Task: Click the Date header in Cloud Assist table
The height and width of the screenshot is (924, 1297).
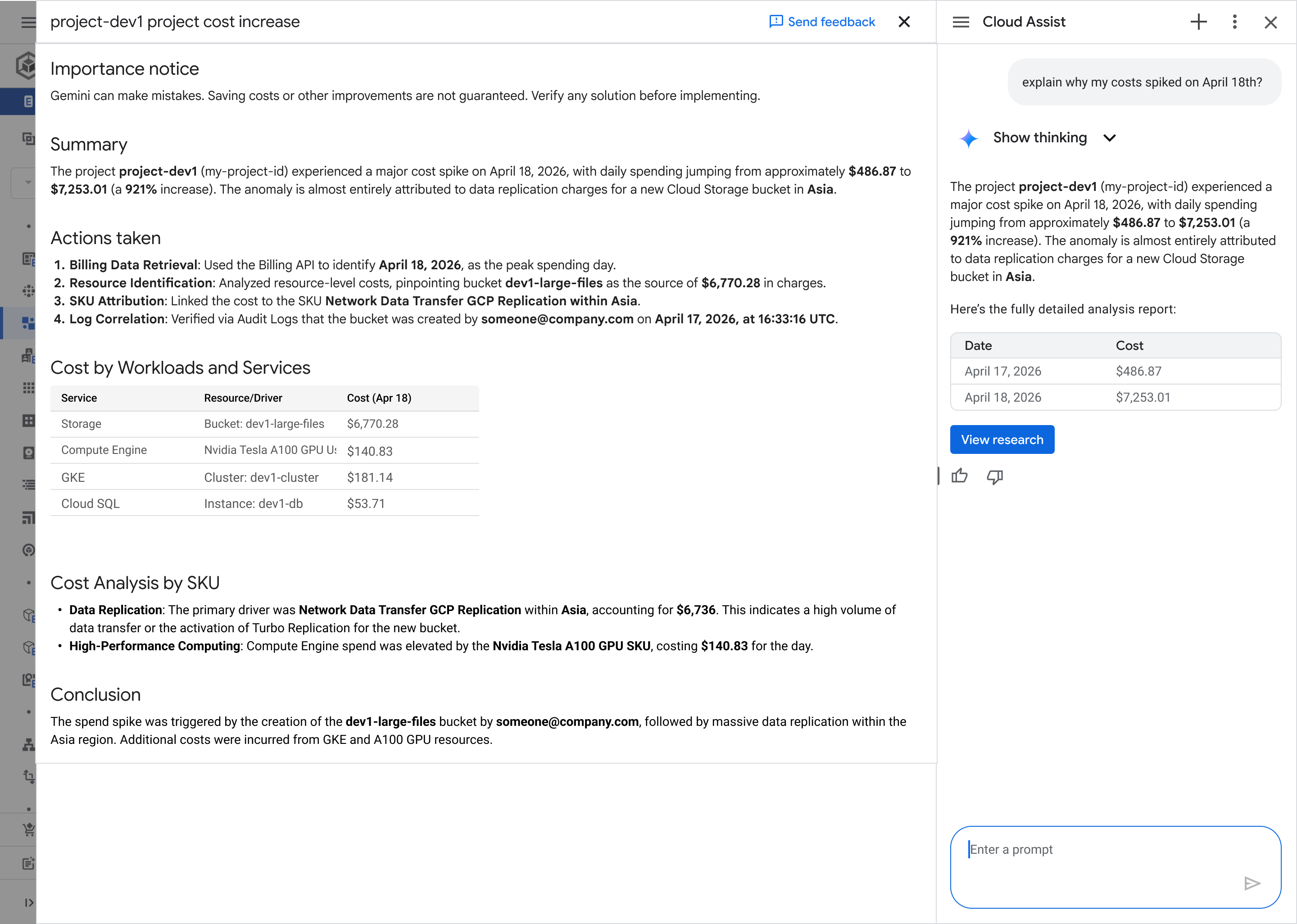Action: (x=978, y=345)
